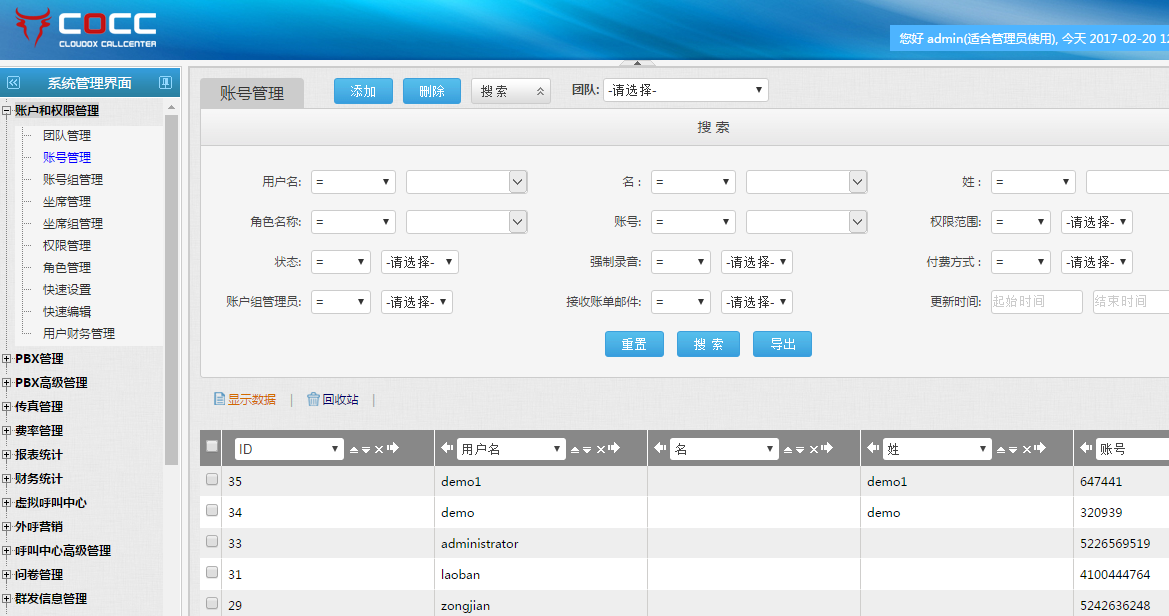The width and height of the screenshot is (1169, 616).
Task: Tick the checkbox for row demo1
Action: (x=211, y=480)
